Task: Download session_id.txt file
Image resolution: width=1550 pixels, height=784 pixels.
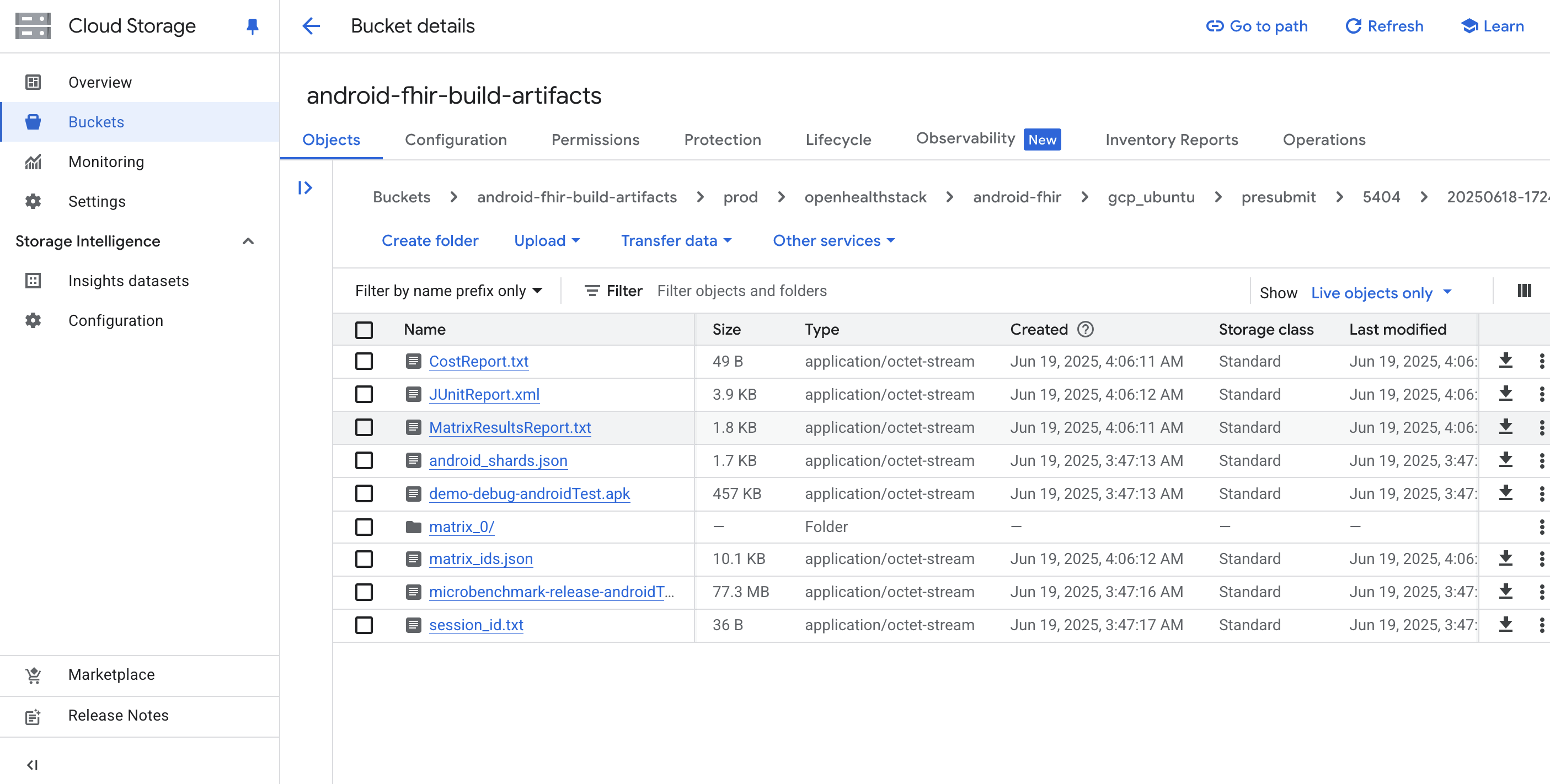Action: click(x=1505, y=625)
